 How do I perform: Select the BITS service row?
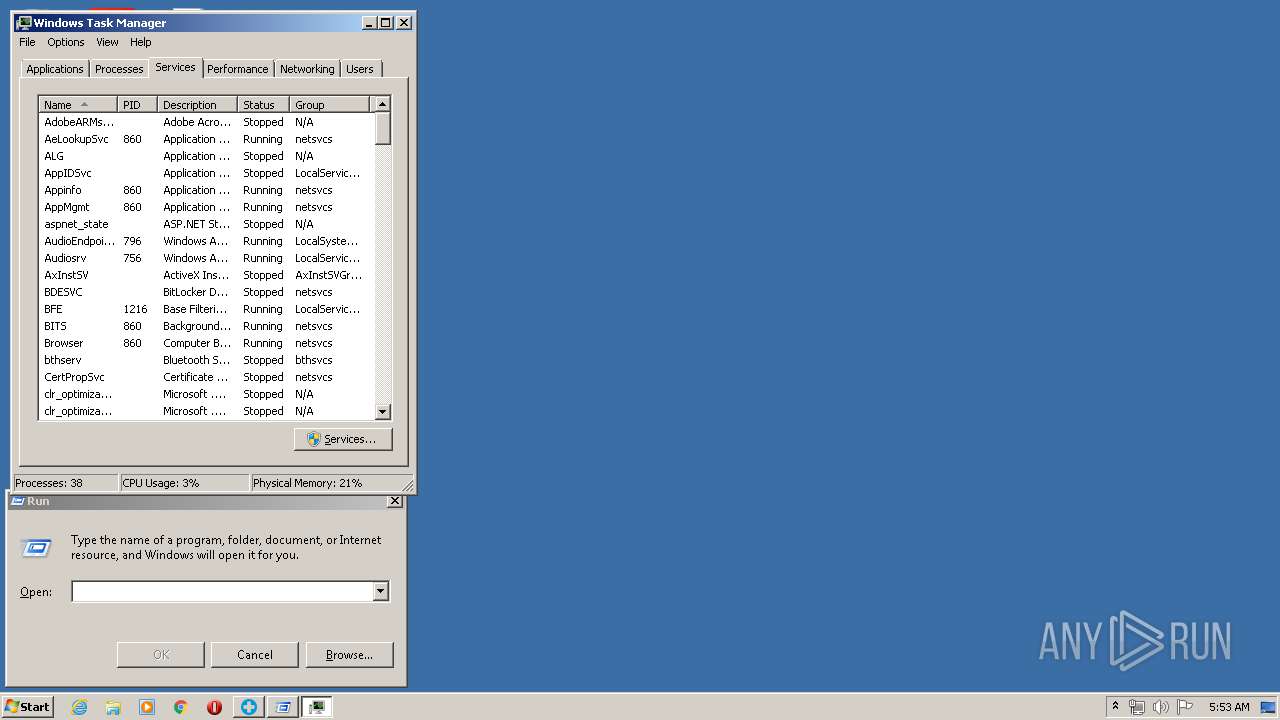pyautogui.click(x=206, y=326)
